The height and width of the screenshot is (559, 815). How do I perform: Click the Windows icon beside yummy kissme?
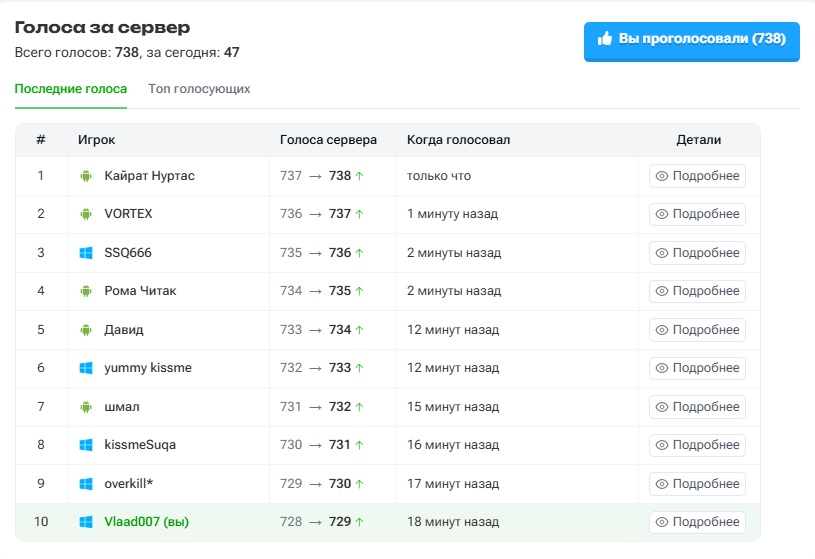(x=86, y=368)
